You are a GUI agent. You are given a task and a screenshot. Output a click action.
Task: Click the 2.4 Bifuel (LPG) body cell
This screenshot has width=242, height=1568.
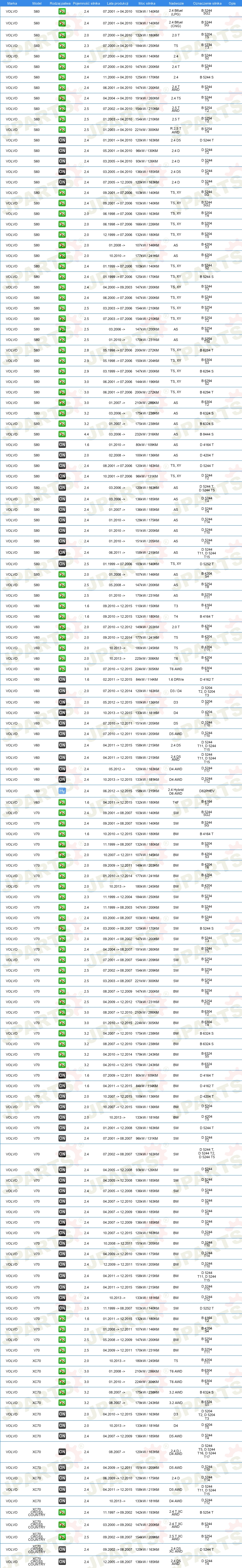pyautogui.click(x=175, y=11)
